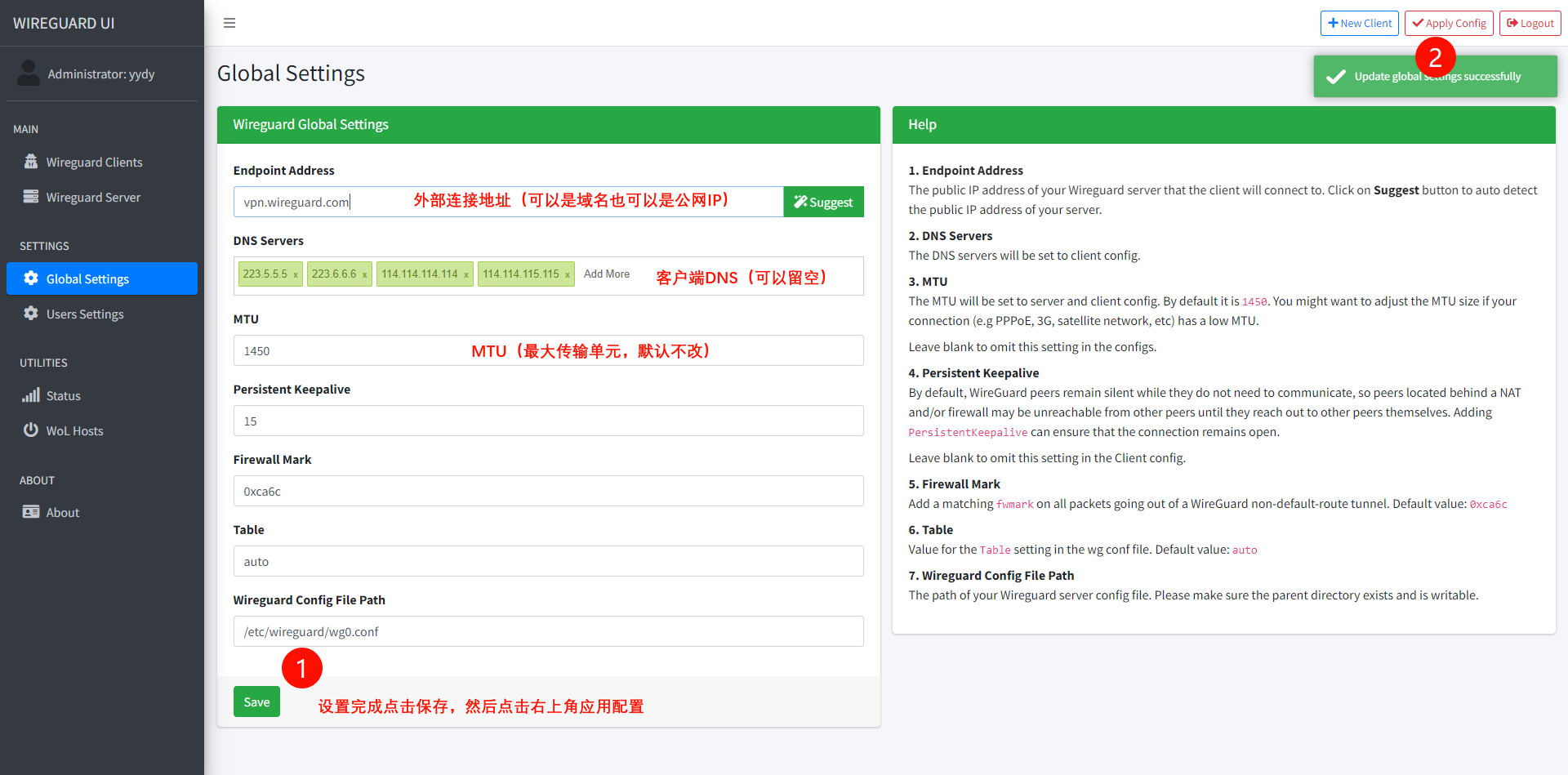Image resolution: width=1568 pixels, height=775 pixels.
Task: Click the Status signal bars icon
Action: [x=31, y=395]
